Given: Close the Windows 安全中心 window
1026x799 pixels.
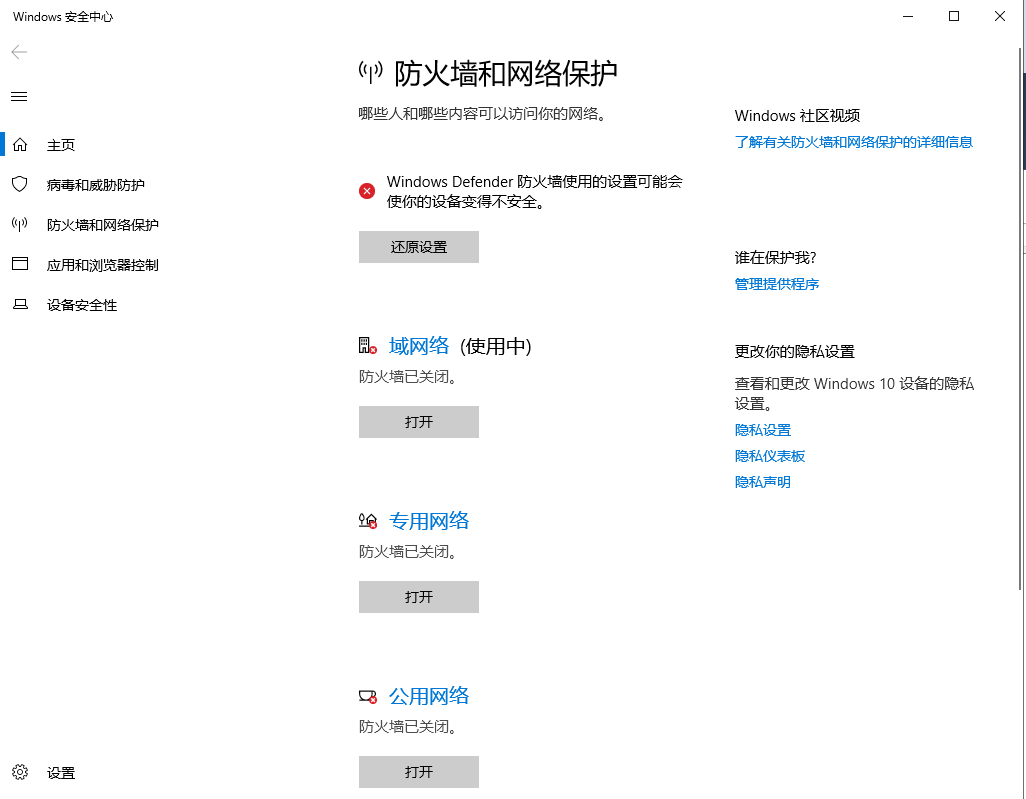Looking at the screenshot, I should 1000,16.
